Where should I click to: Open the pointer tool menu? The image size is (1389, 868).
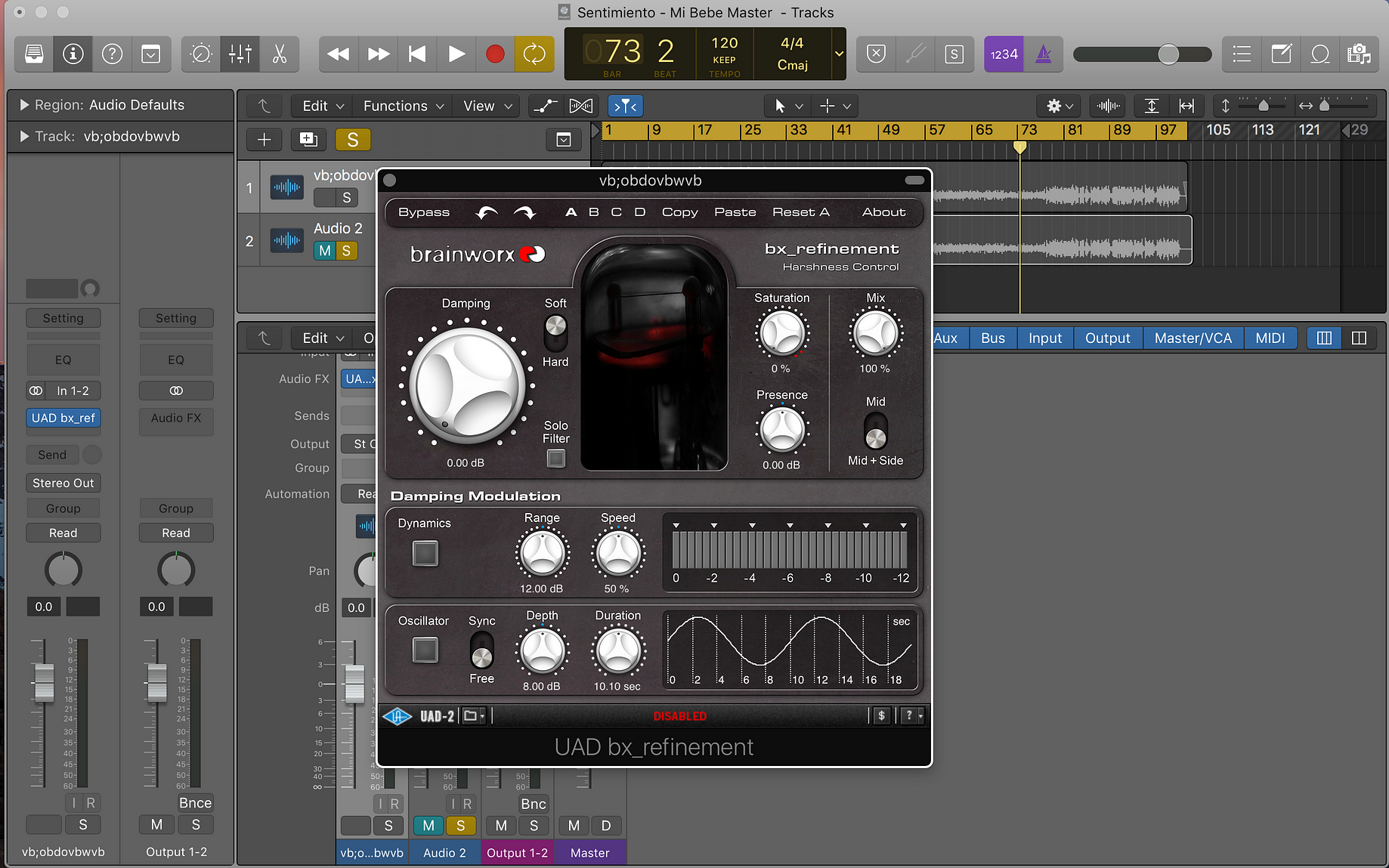[x=787, y=106]
